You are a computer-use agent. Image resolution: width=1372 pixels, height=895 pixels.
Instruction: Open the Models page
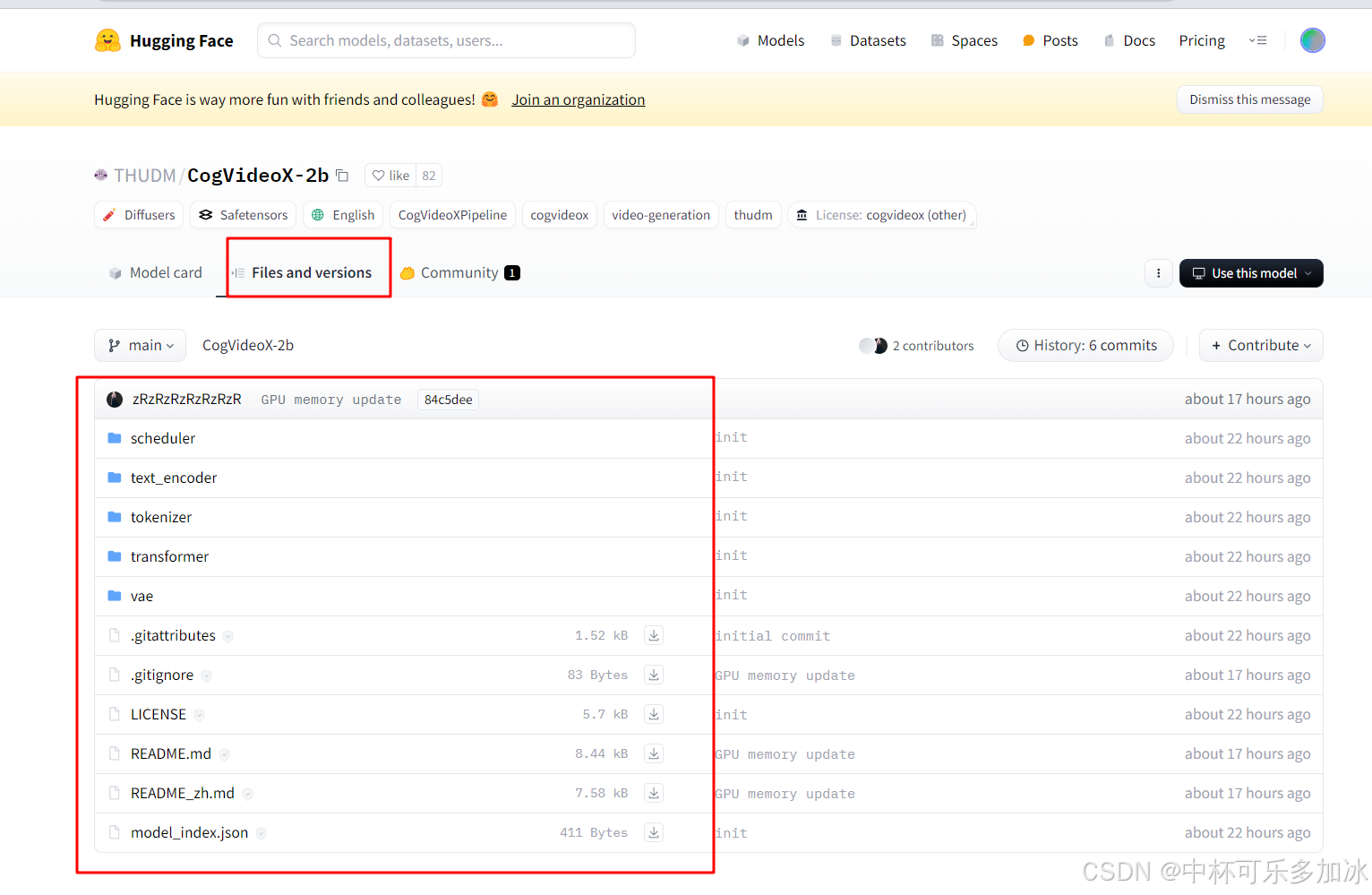pyautogui.click(x=770, y=40)
